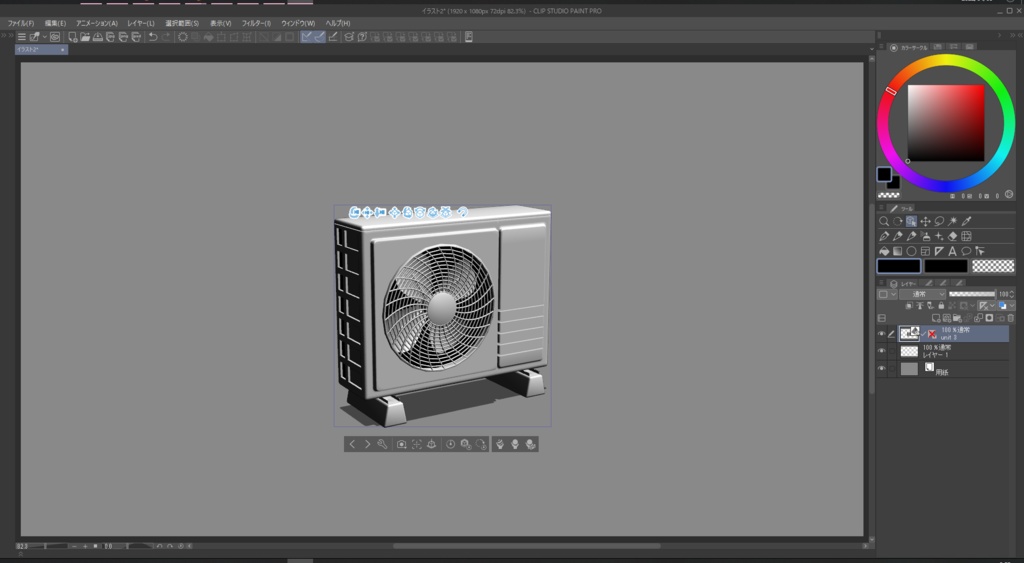Select the Lasso selection tool
1024x563 pixels.
tap(939, 222)
